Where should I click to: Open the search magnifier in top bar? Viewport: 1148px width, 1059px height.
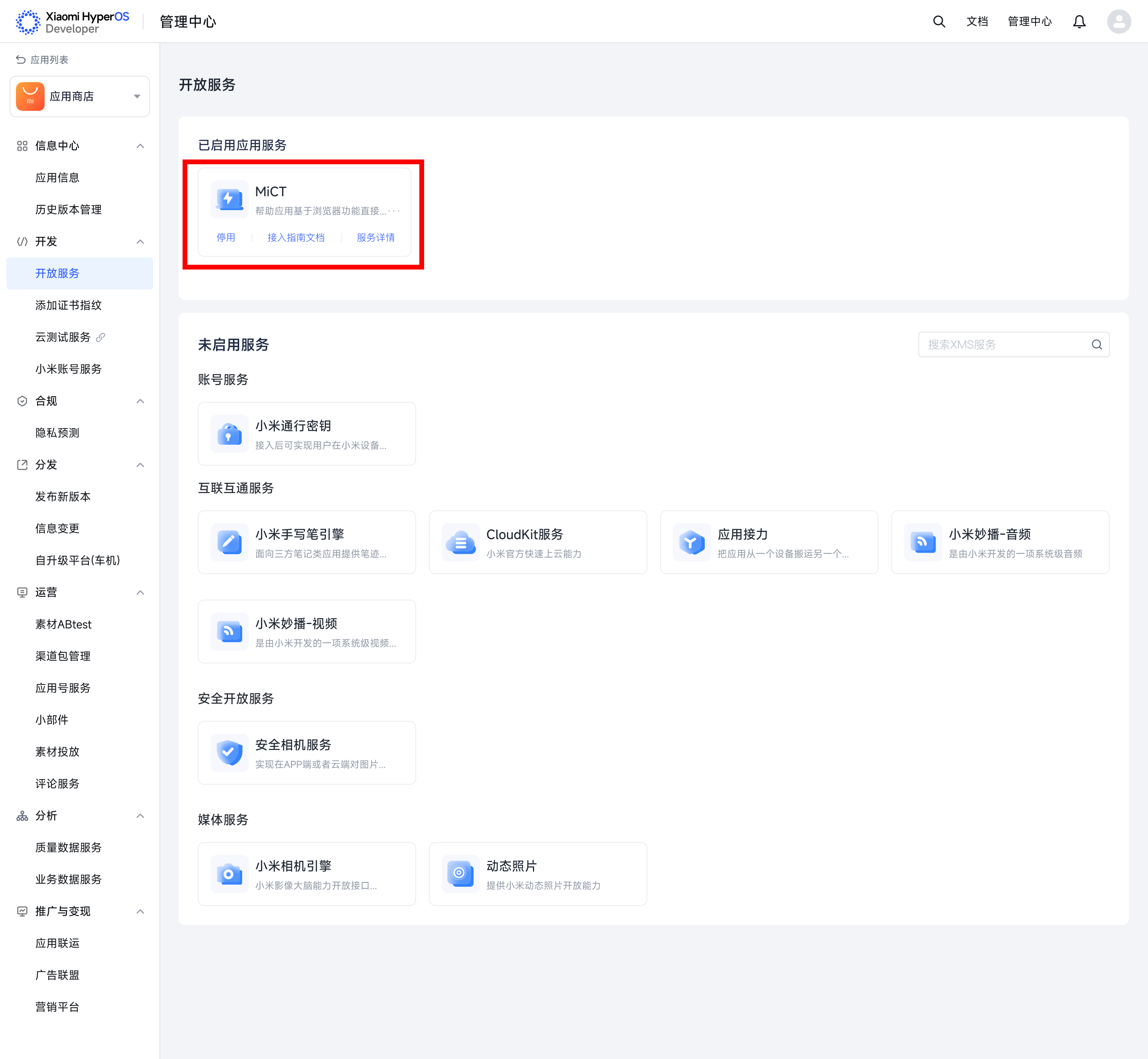939,22
